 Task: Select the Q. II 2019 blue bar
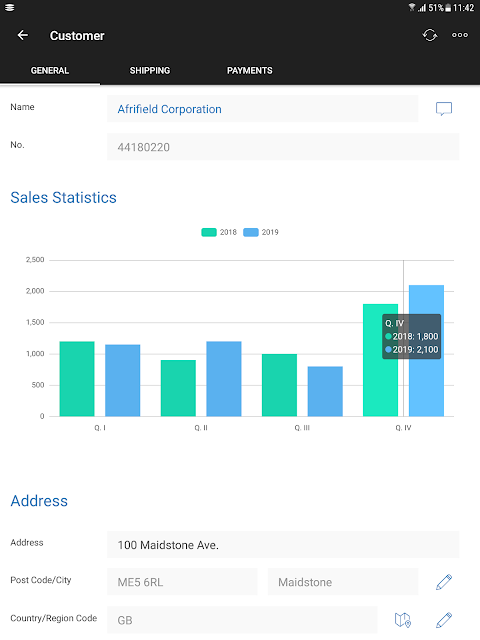coord(224,379)
